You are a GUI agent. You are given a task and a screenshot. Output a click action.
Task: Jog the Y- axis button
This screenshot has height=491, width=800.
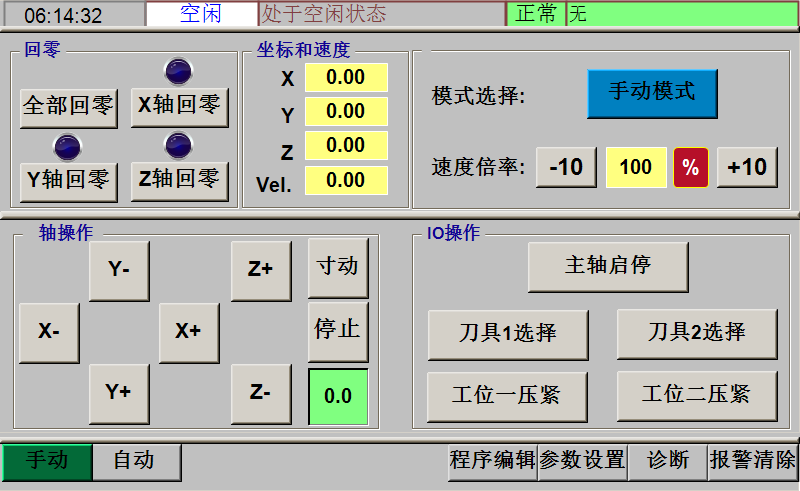pyautogui.click(x=119, y=270)
